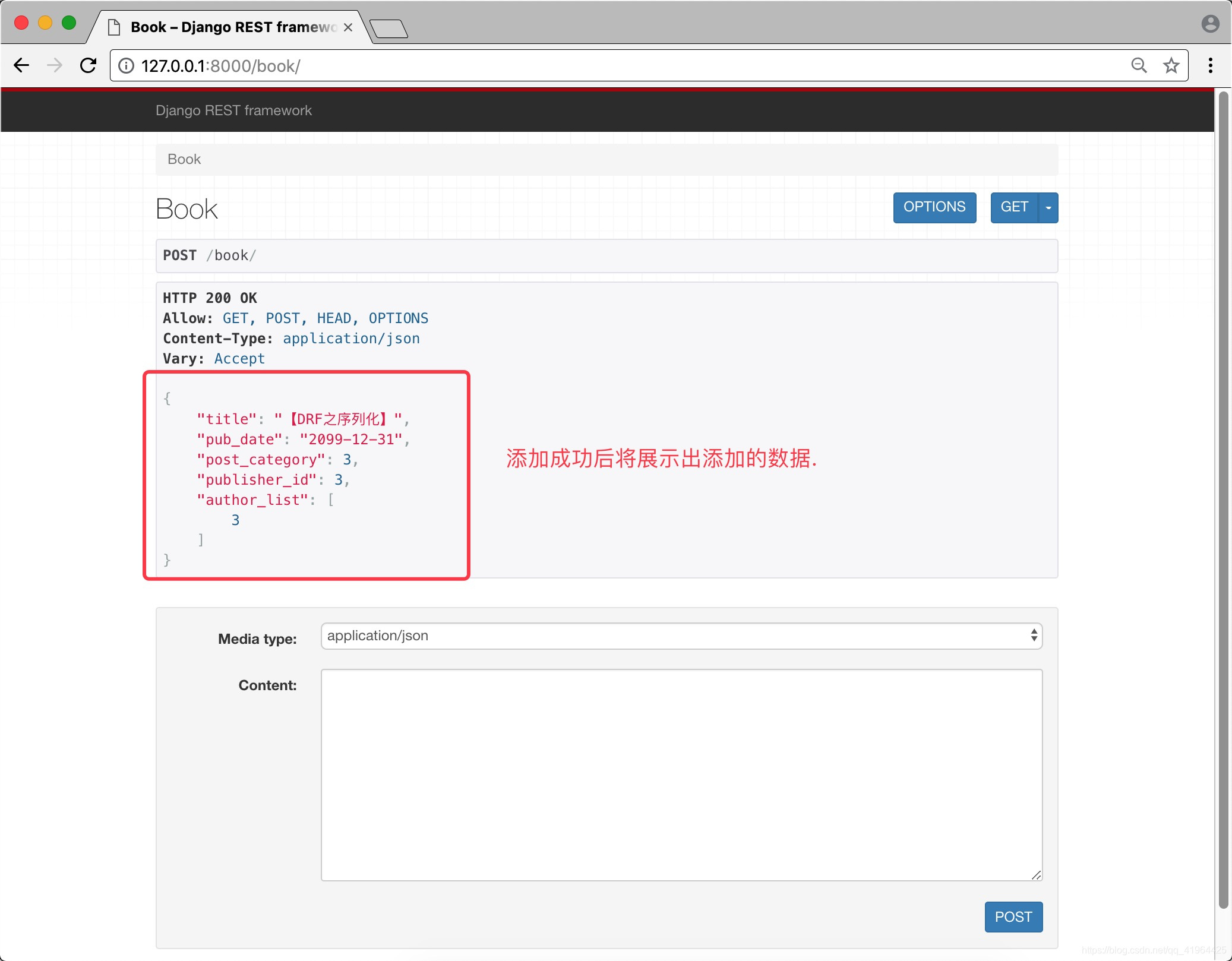Click the "application/json" Content-Type value

click(351, 339)
